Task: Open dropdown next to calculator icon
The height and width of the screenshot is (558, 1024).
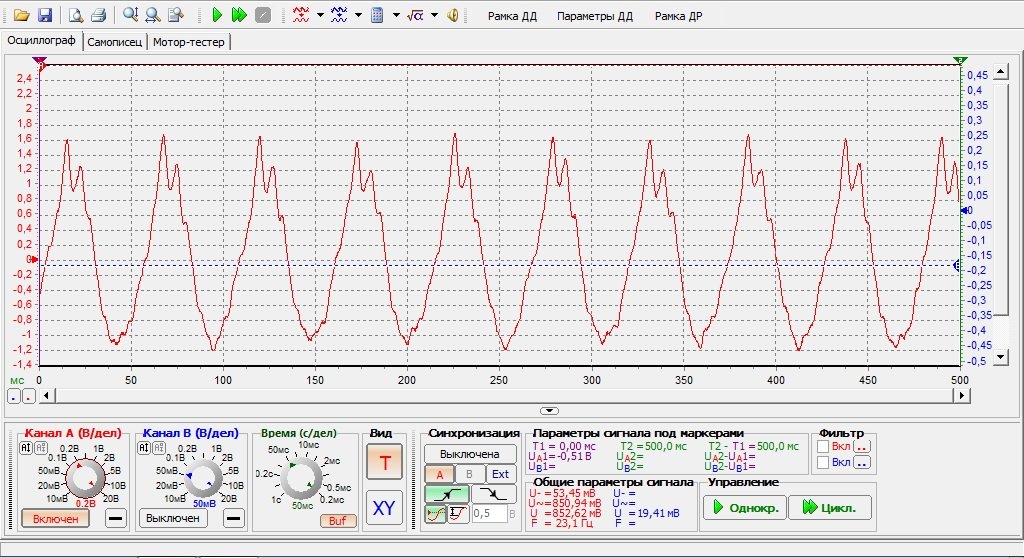Action: click(x=397, y=16)
